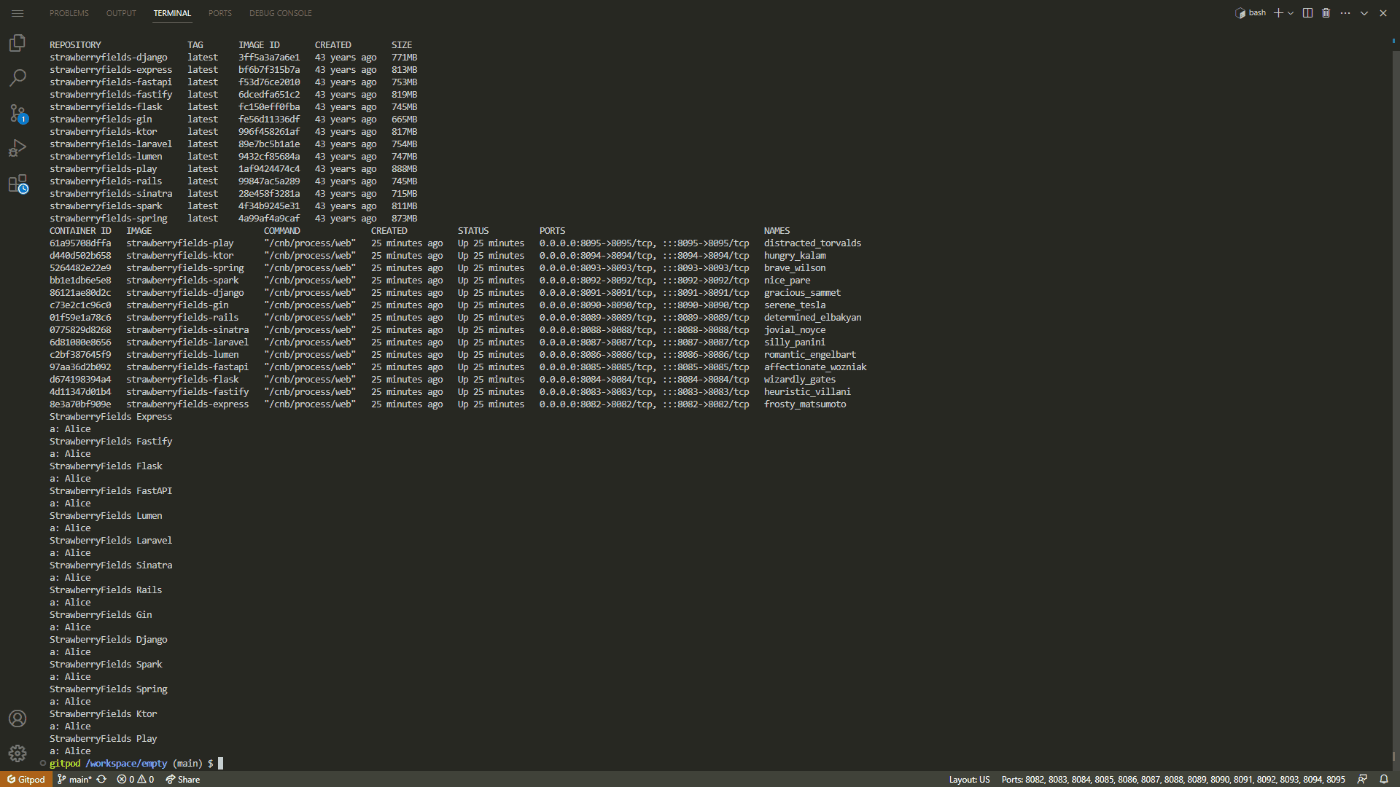1400x787 pixels.
Task: Switch to the PORTS tab
Action: pos(220,13)
